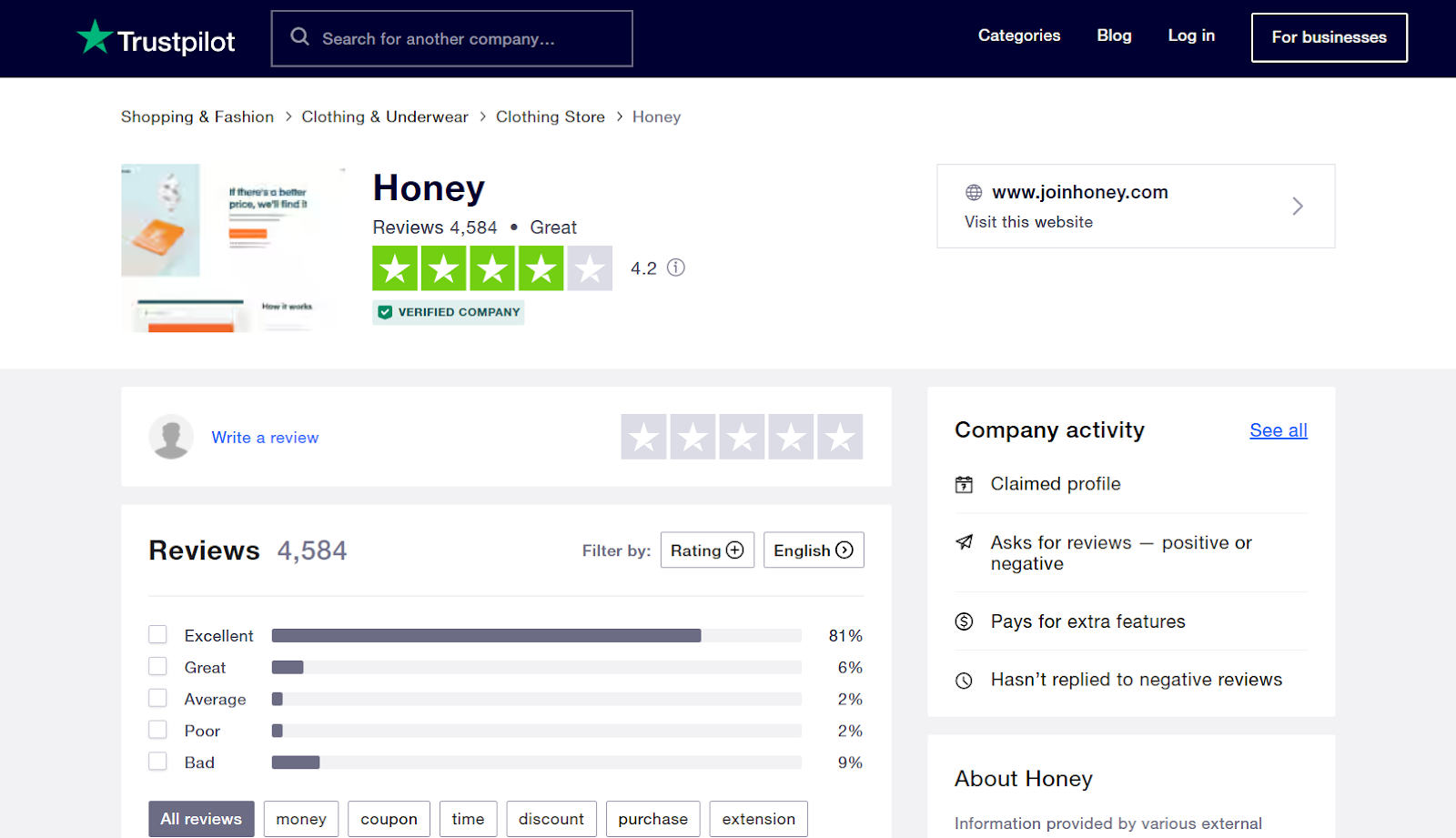Click the About Honey heading
The width and height of the screenshot is (1456, 838).
1024,779
